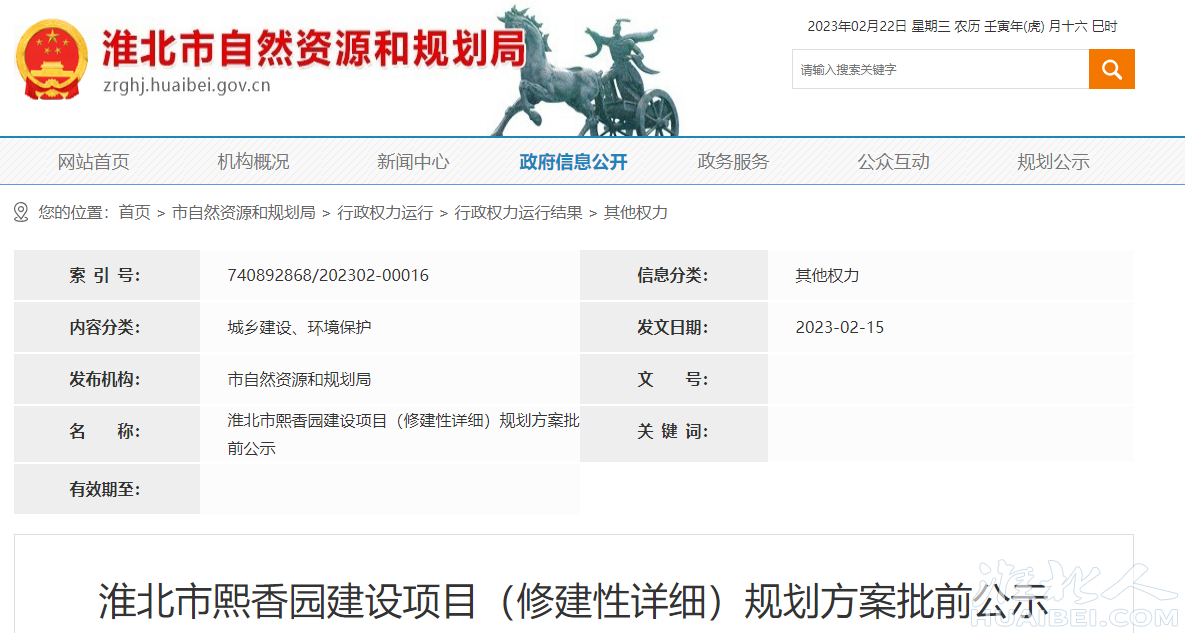Navigate to 行政权力运行 breadcrumb

[385, 212]
